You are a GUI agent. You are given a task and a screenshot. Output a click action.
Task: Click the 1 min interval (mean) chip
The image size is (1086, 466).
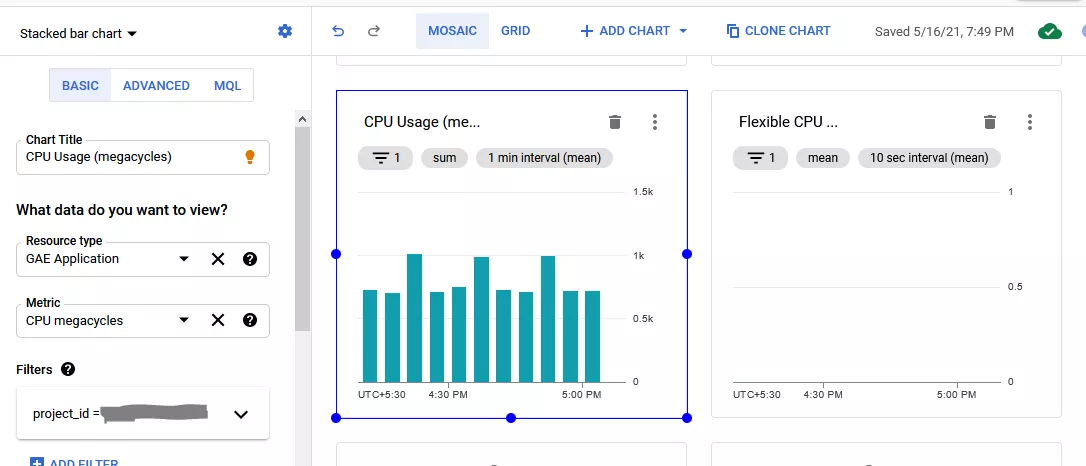[x=544, y=158]
